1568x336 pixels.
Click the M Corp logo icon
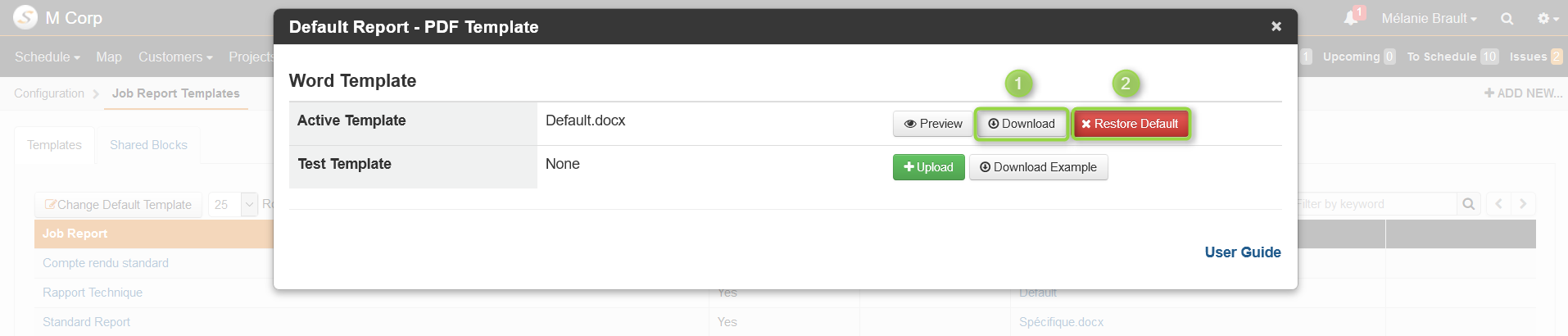(x=25, y=17)
